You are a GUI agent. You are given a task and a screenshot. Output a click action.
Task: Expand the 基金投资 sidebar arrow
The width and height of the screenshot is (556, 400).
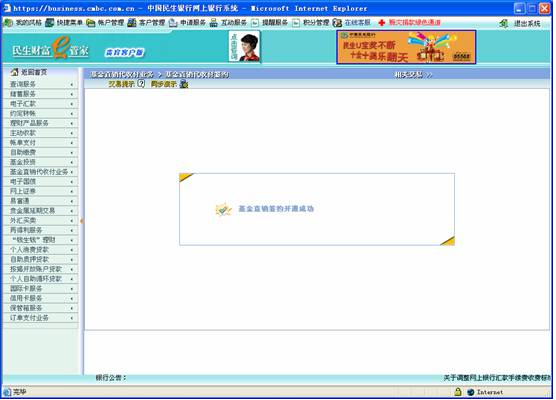pos(72,162)
